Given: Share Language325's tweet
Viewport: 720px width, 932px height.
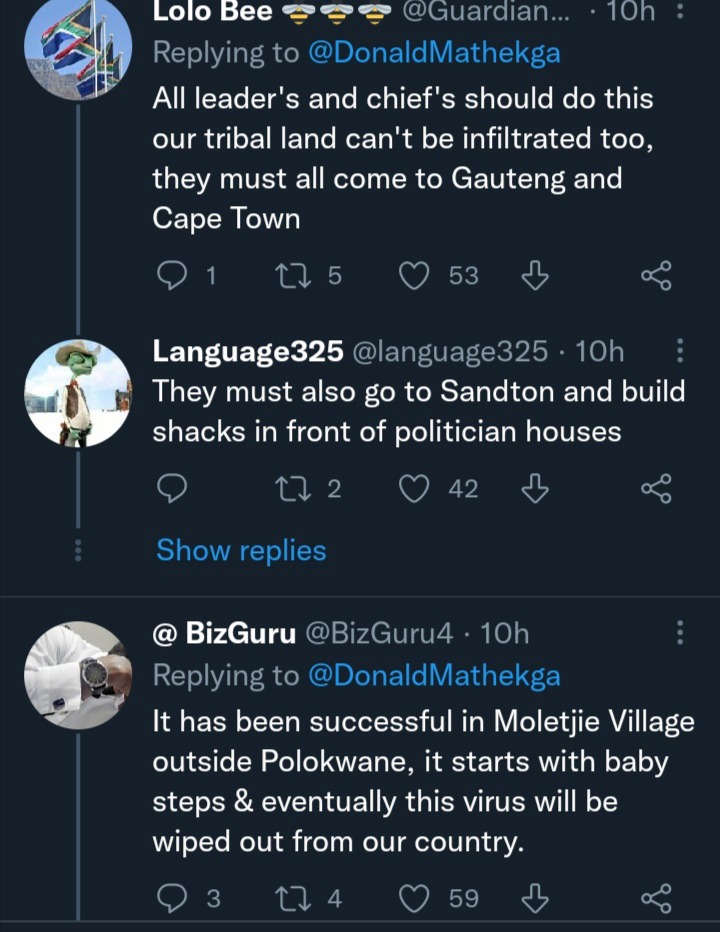Looking at the screenshot, I should click(656, 489).
